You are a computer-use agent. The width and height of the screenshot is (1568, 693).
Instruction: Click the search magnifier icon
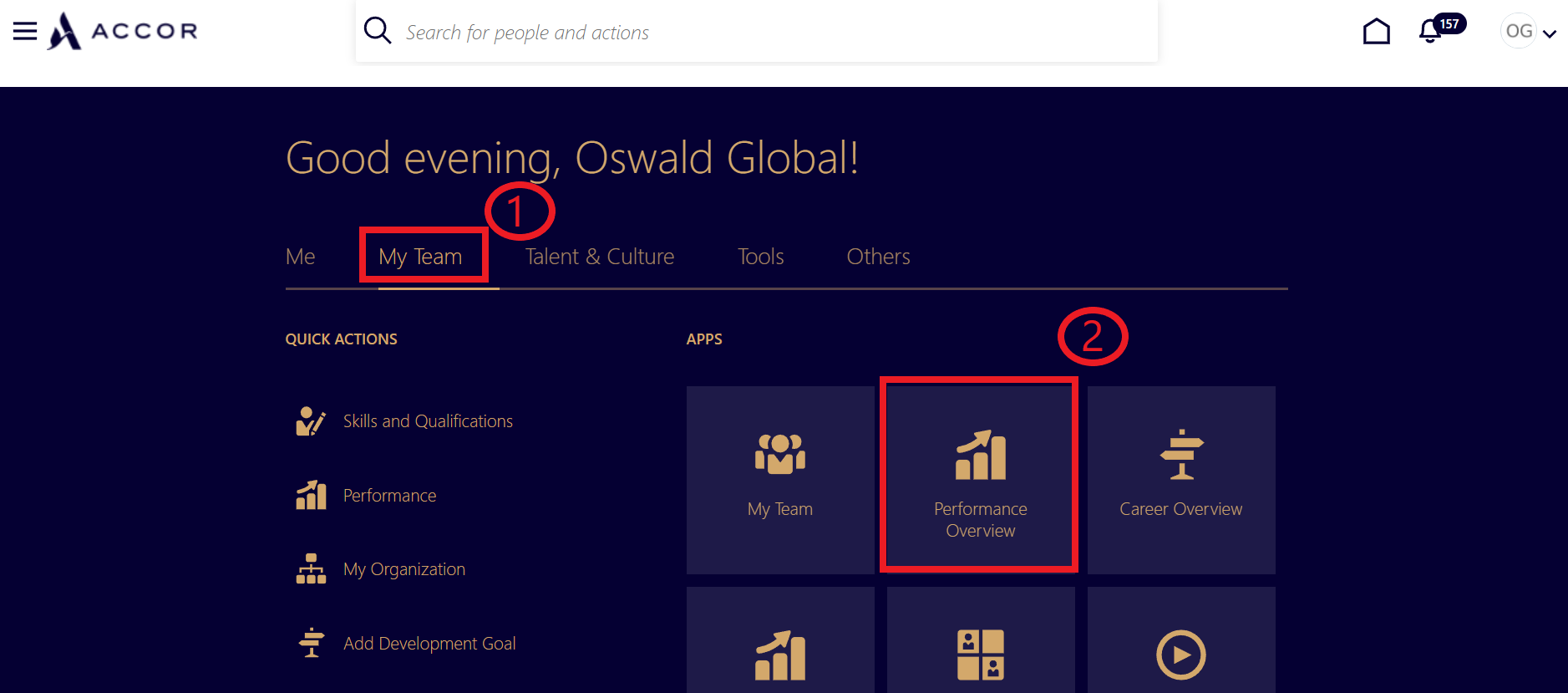click(378, 31)
